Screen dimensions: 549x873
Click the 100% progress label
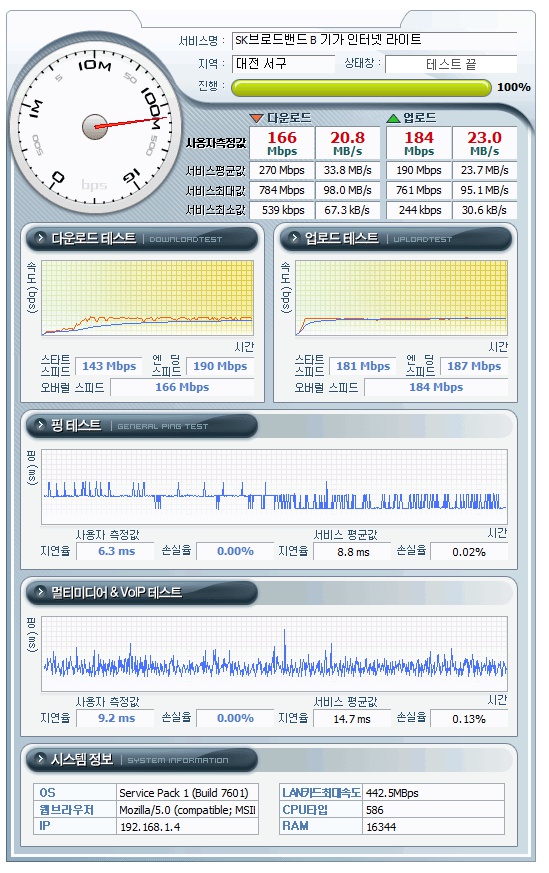(513, 87)
